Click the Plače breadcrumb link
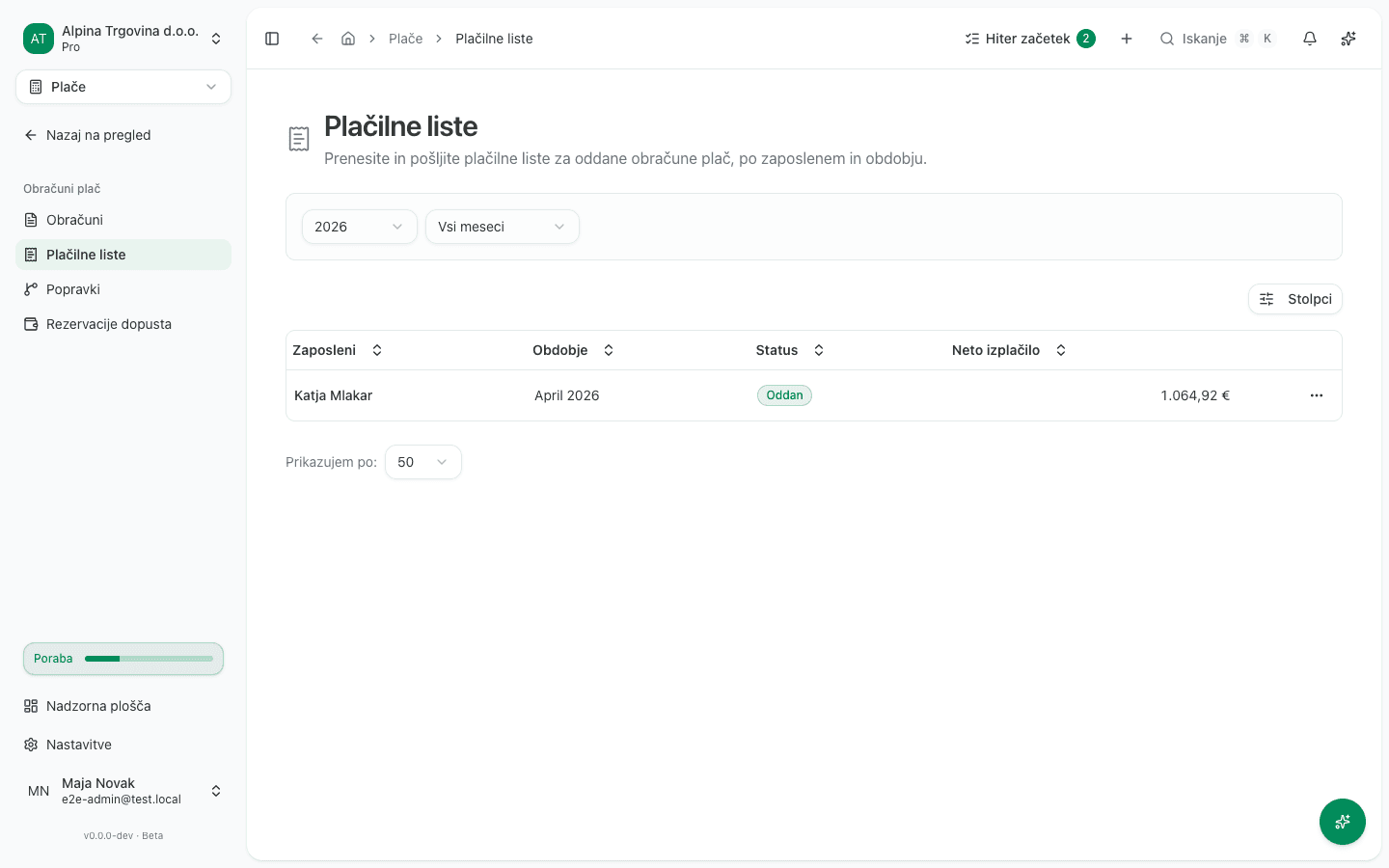The image size is (1389, 868). click(406, 39)
